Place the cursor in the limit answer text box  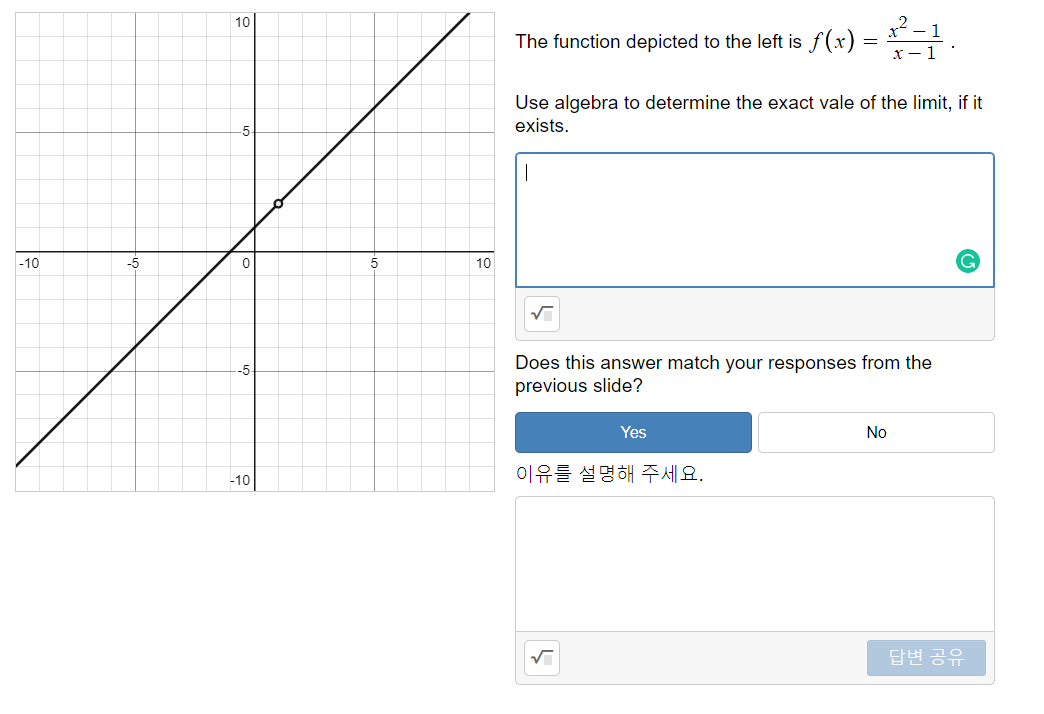(x=754, y=218)
